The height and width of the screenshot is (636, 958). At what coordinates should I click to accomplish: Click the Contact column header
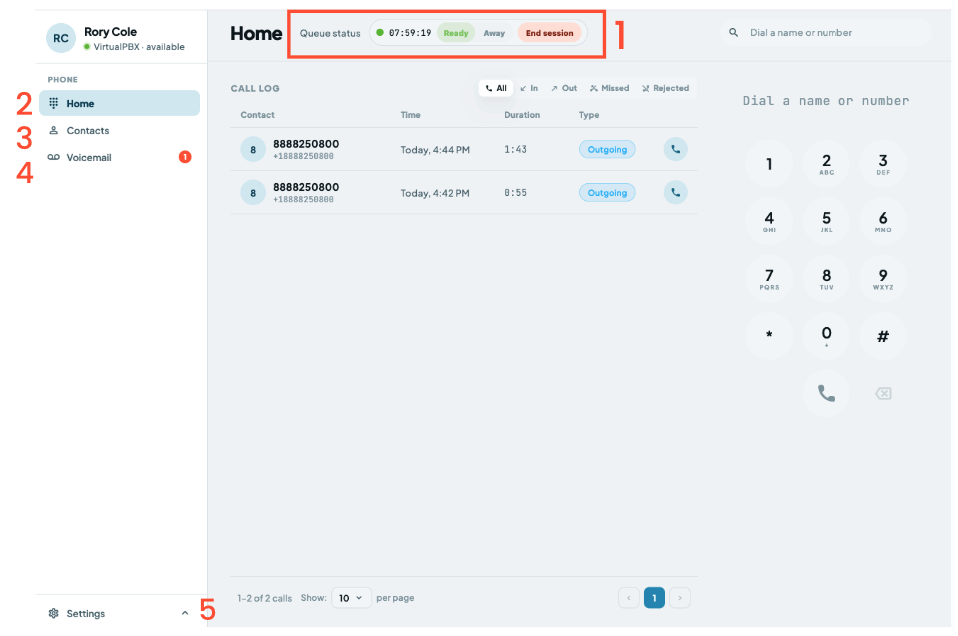click(257, 115)
